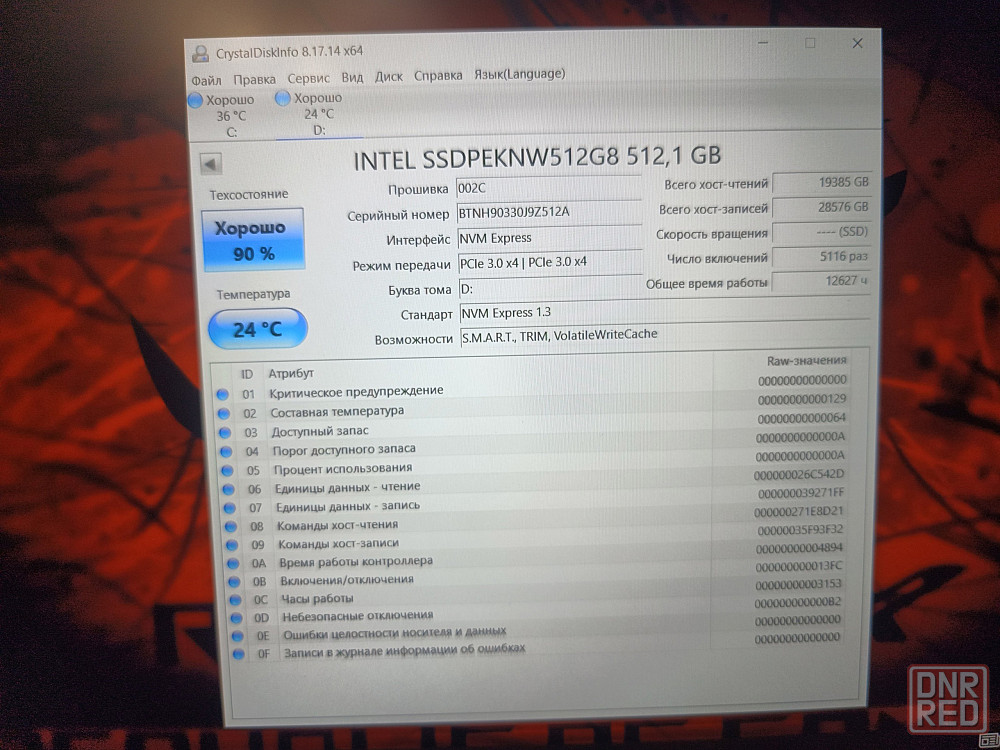Click the status dot for Команды хост-чтения
The height and width of the screenshot is (750, 1000).
coord(231,527)
